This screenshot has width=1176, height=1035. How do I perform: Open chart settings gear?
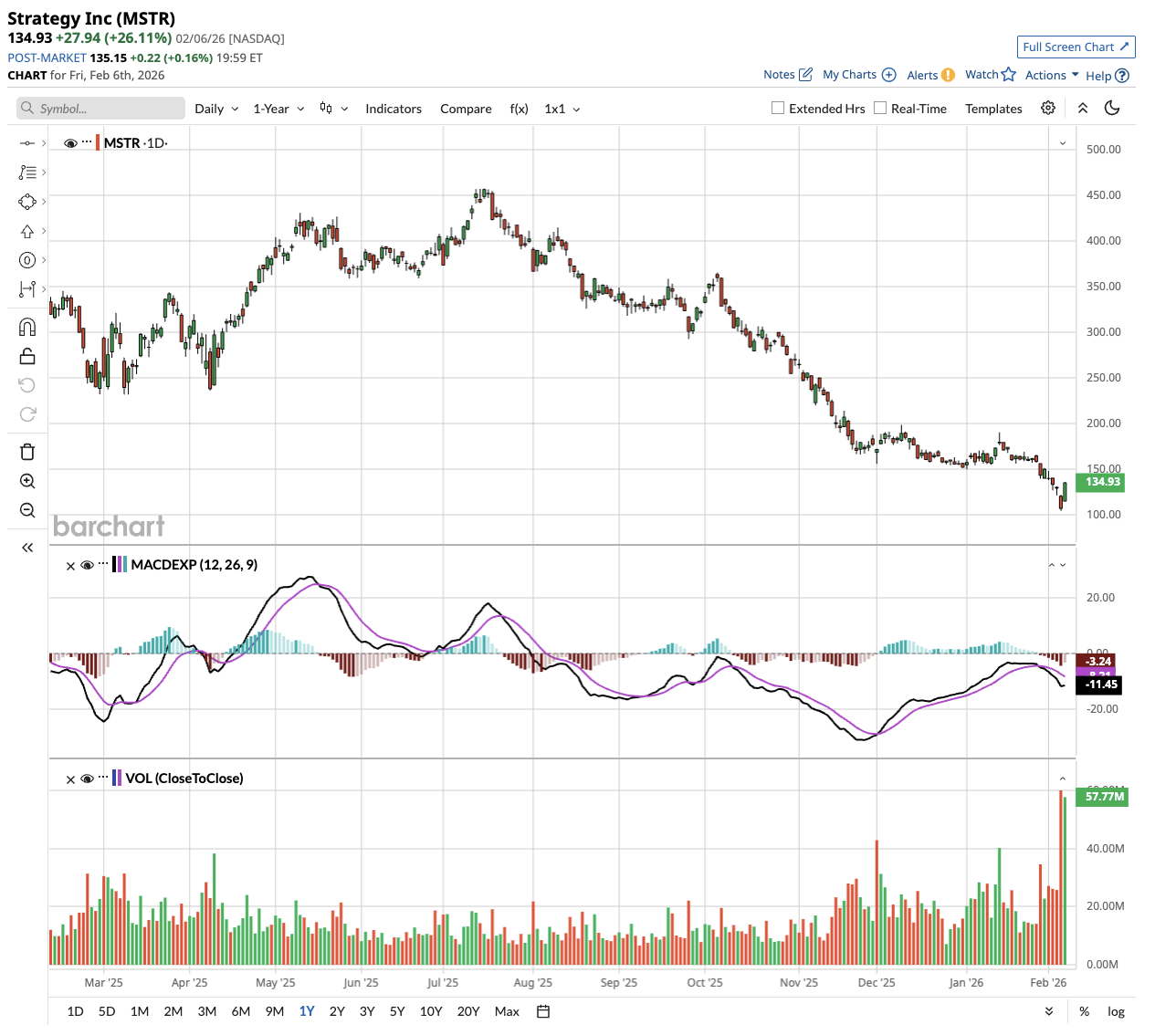[1048, 108]
